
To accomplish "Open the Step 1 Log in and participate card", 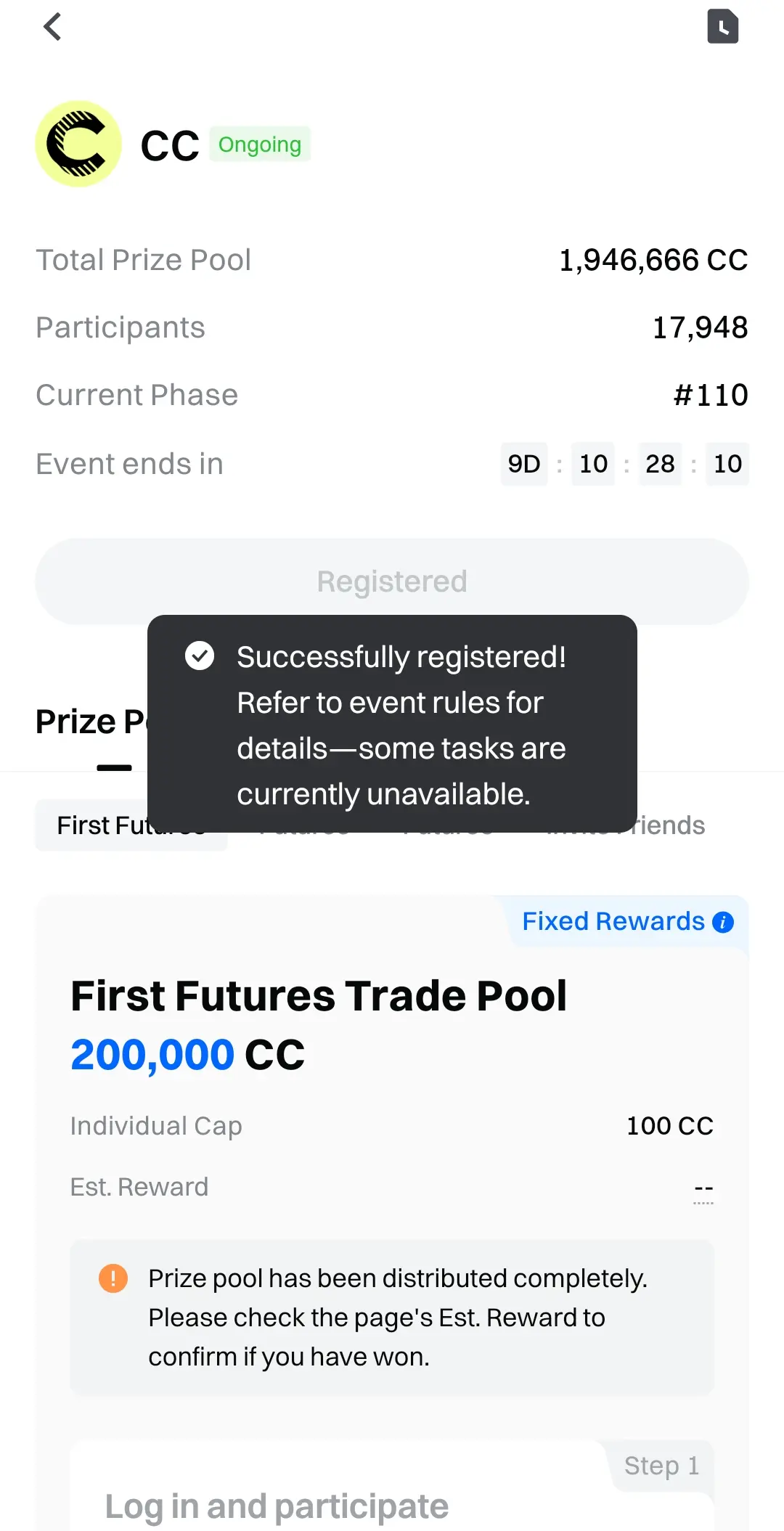I will 392,1486.
